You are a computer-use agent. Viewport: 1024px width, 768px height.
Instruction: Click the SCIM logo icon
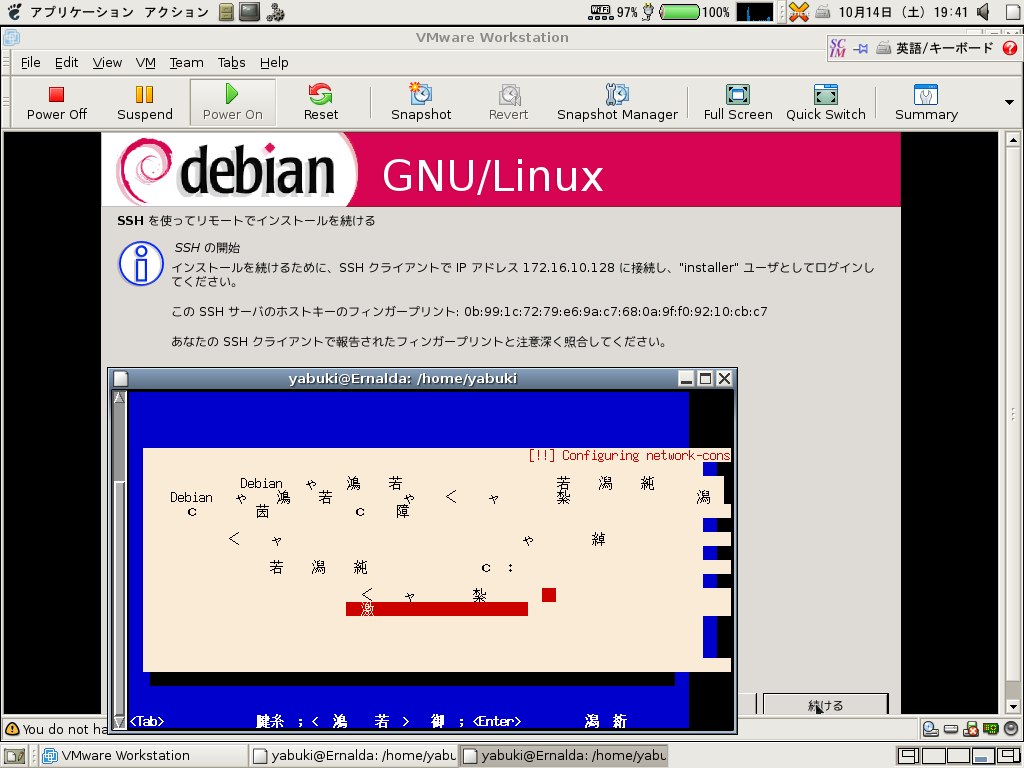click(x=837, y=48)
